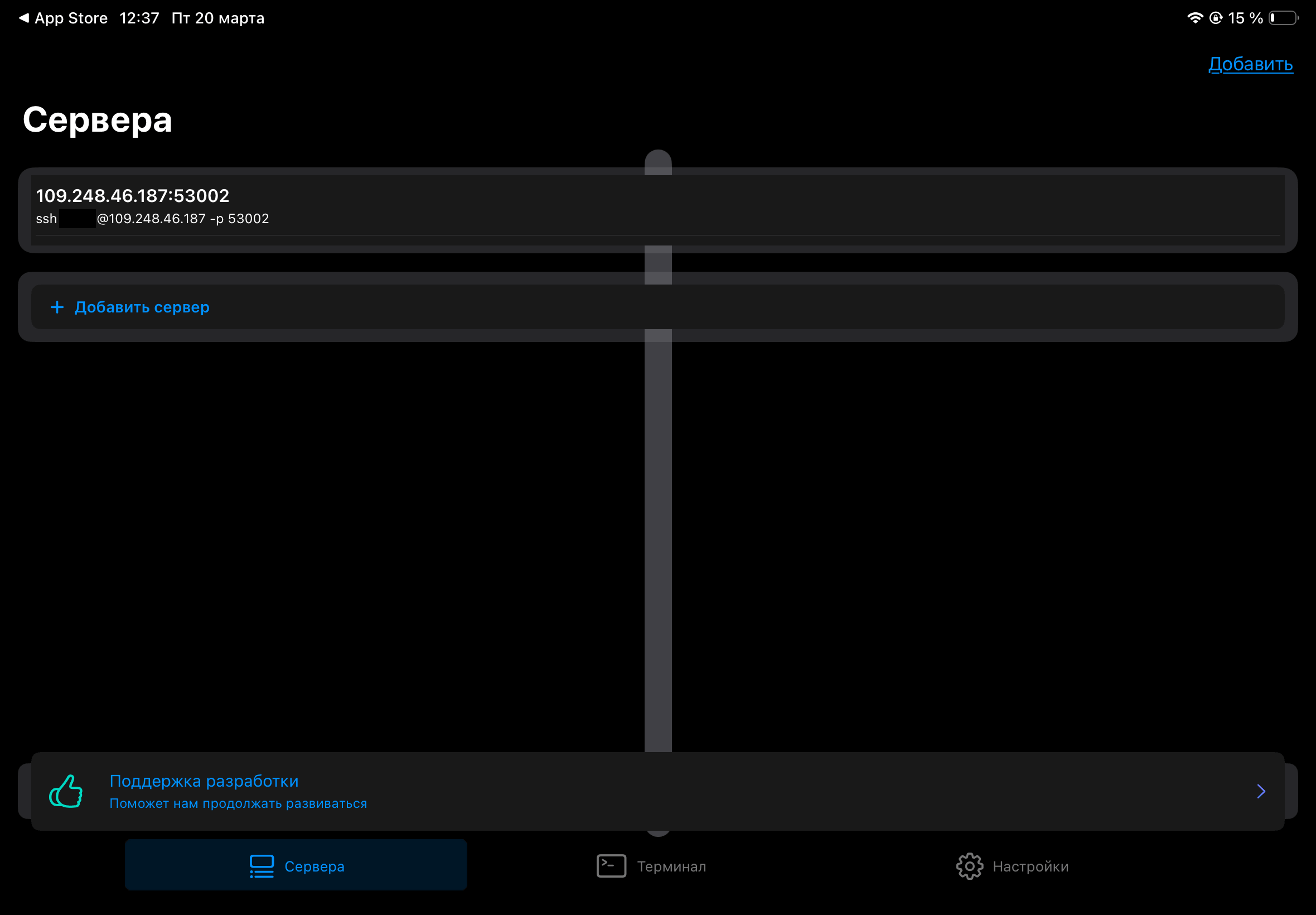
Task: Open the chevron on Поддержка разработки row
Action: pyautogui.click(x=1260, y=791)
